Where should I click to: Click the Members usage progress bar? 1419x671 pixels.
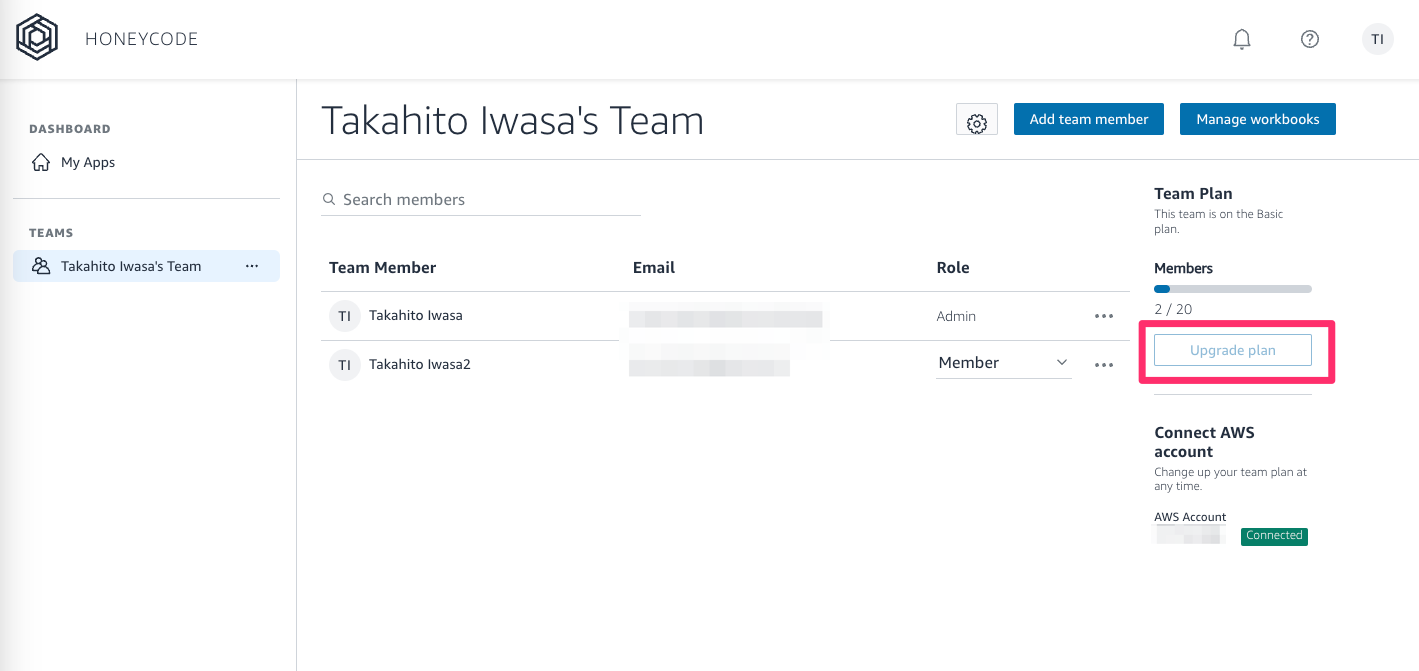click(1232, 289)
